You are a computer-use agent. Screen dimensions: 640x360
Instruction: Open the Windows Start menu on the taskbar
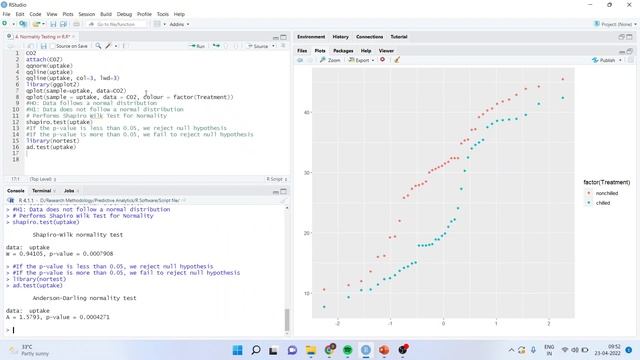click(237, 350)
